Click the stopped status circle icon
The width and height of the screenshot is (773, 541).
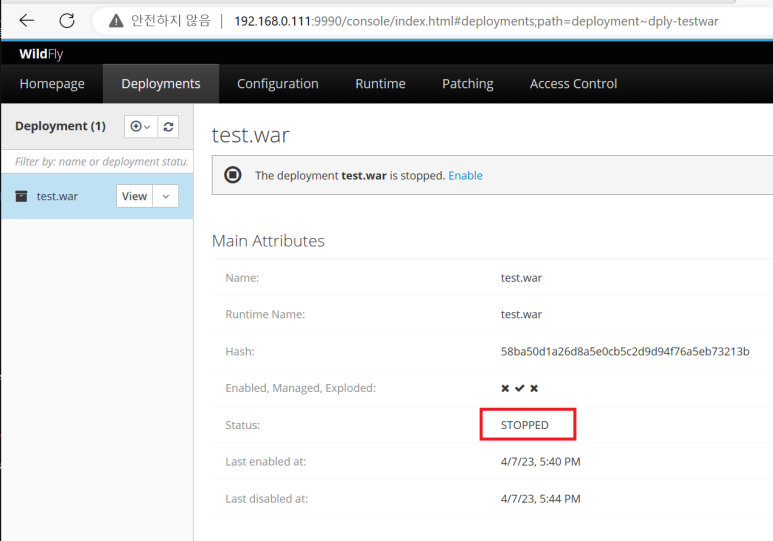(233, 175)
